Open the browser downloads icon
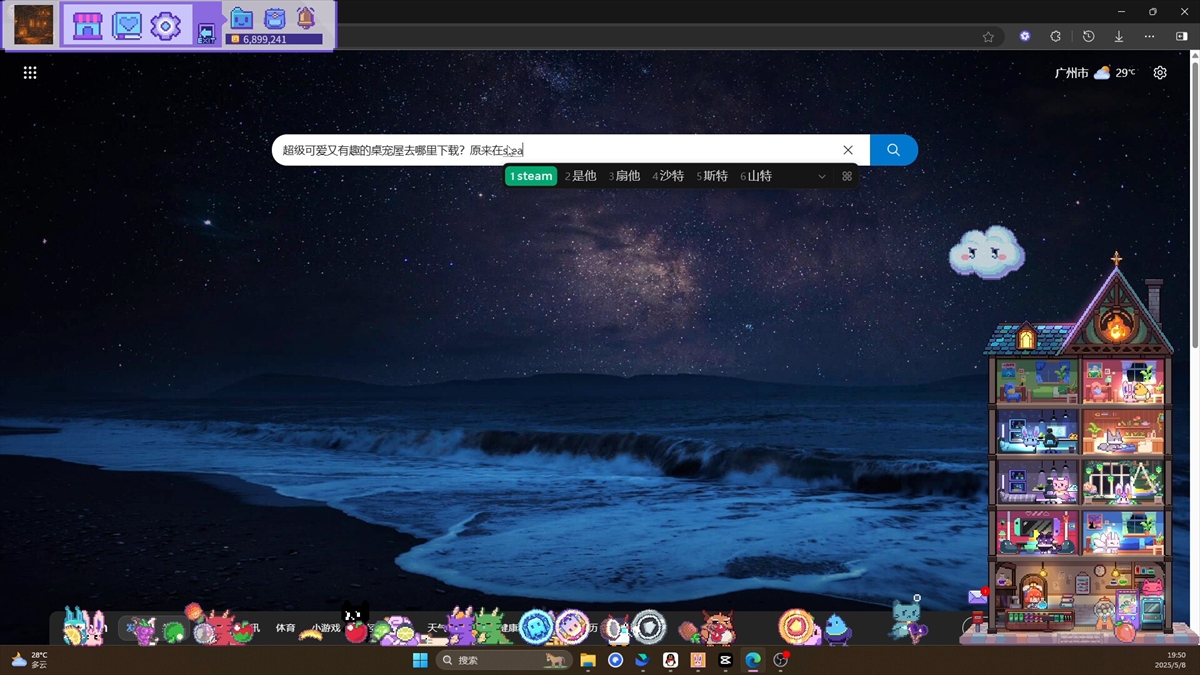Image resolution: width=1200 pixels, height=675 pixels. (1119, 37)
